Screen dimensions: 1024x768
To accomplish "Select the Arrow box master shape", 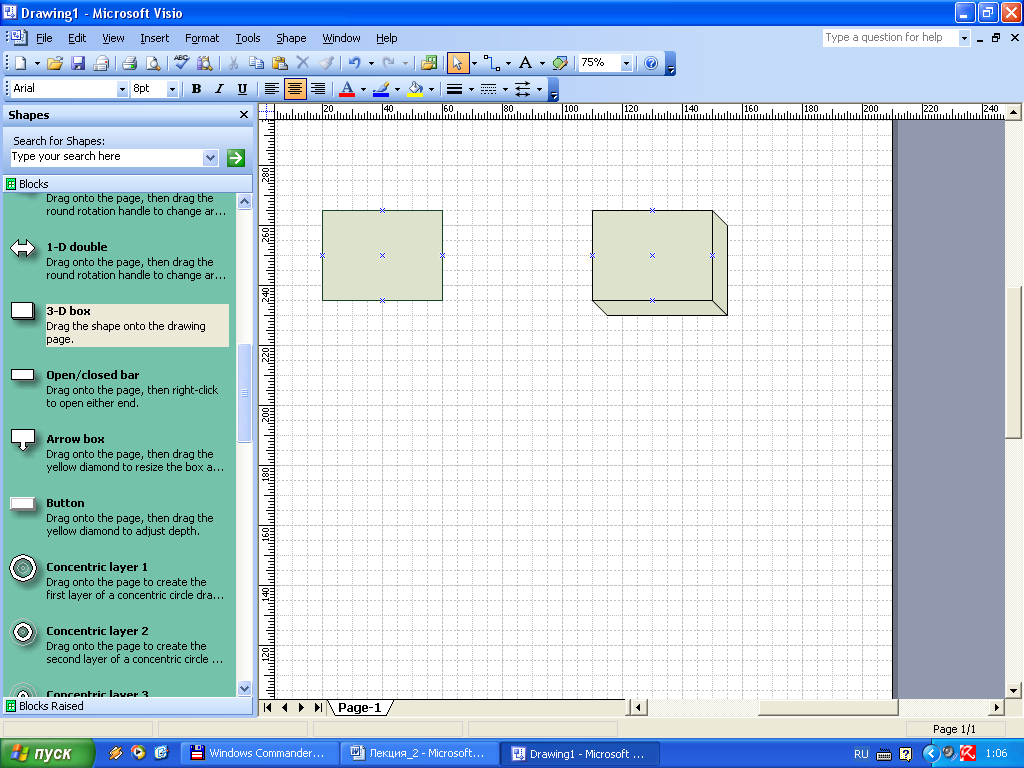I will (x=118, y=453).
